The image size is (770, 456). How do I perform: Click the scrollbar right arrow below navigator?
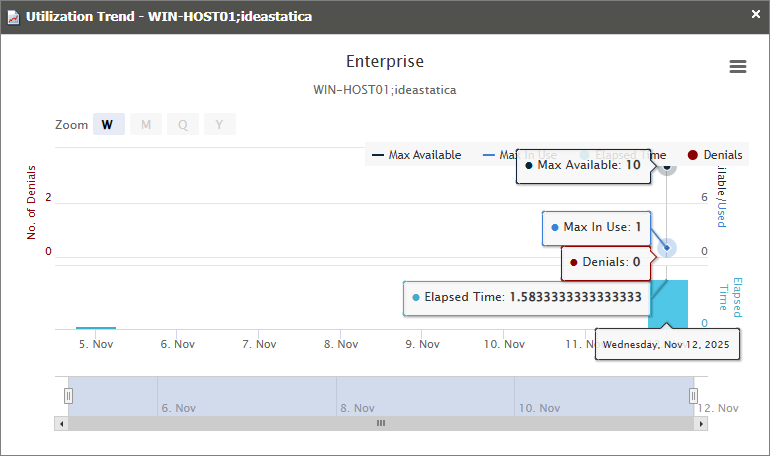coord(701,423)
